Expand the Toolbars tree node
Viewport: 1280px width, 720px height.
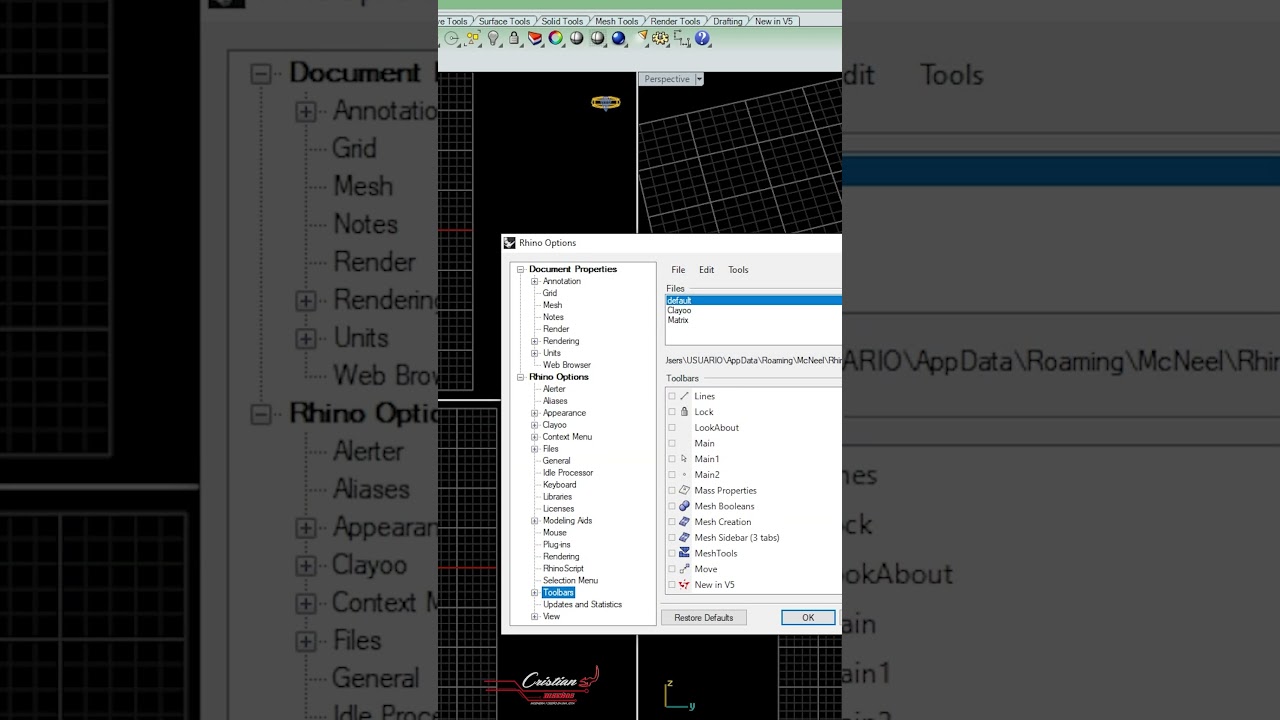click(534, 593)
